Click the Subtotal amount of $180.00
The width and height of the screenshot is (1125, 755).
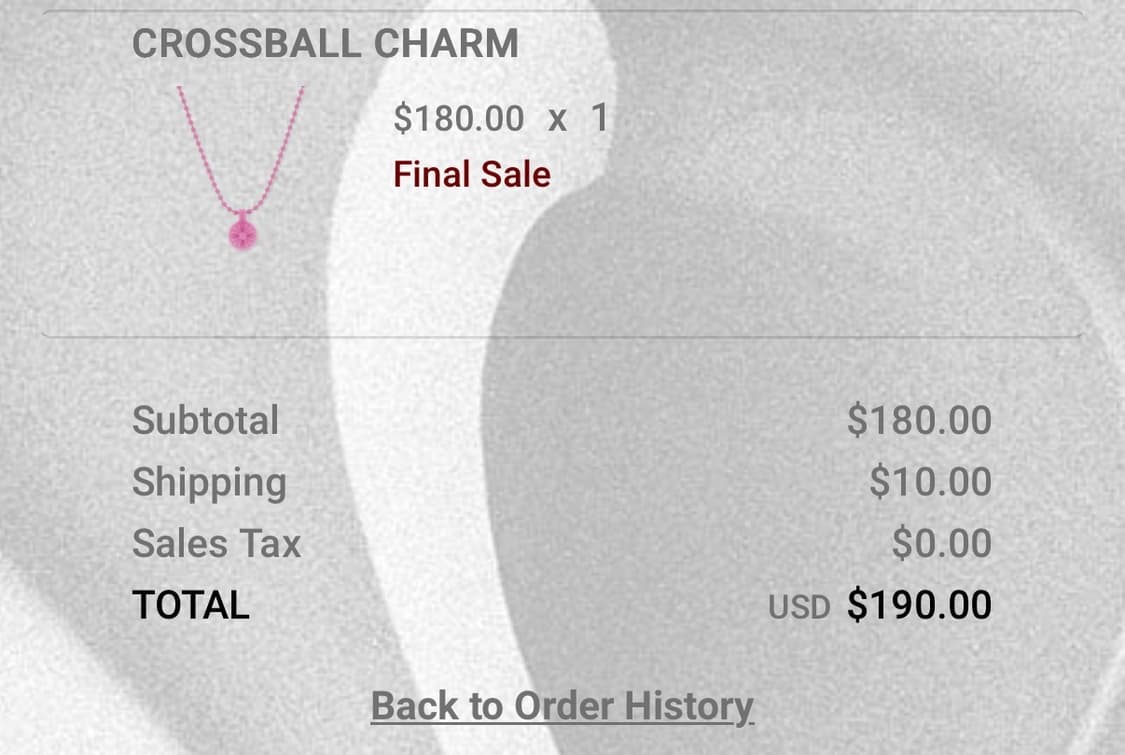919,420
